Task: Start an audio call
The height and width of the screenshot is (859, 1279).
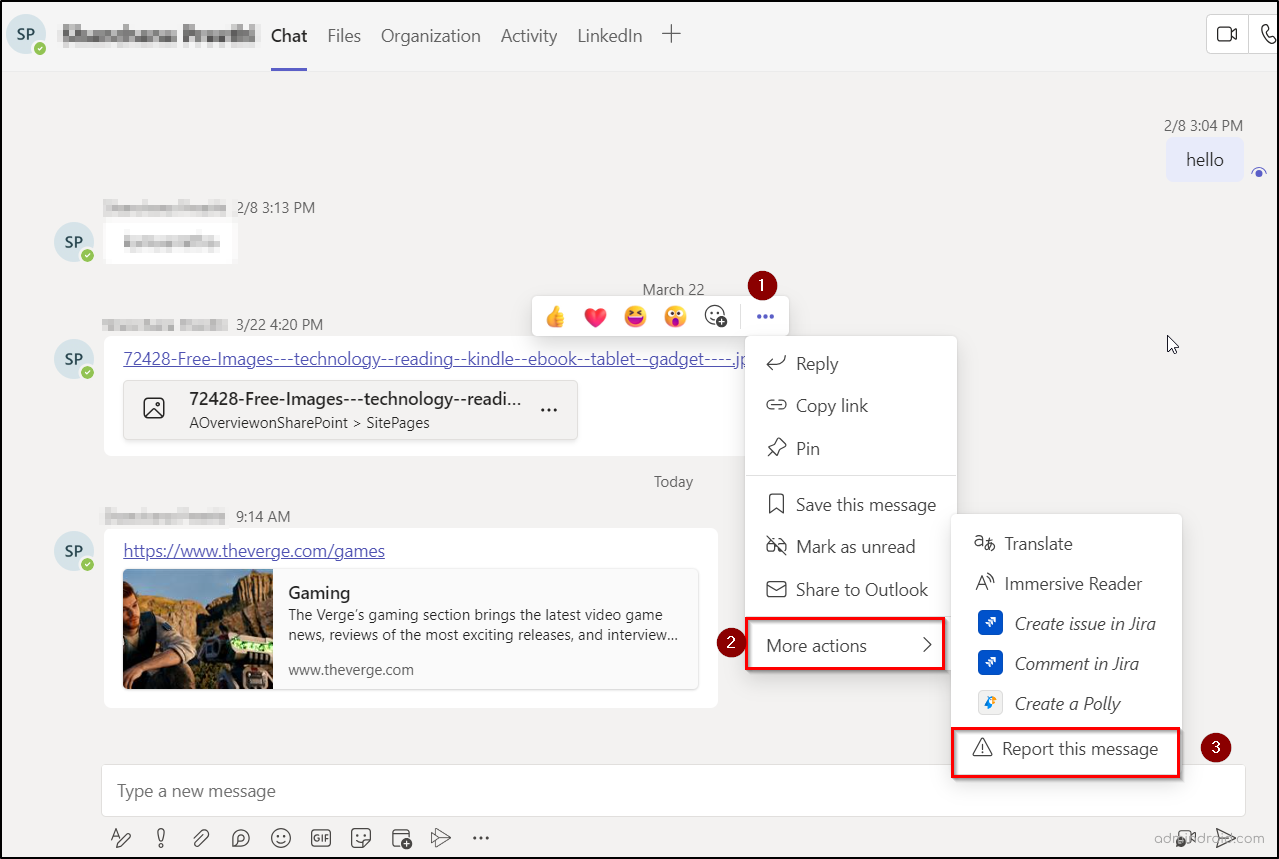Action: (1266, 33)
